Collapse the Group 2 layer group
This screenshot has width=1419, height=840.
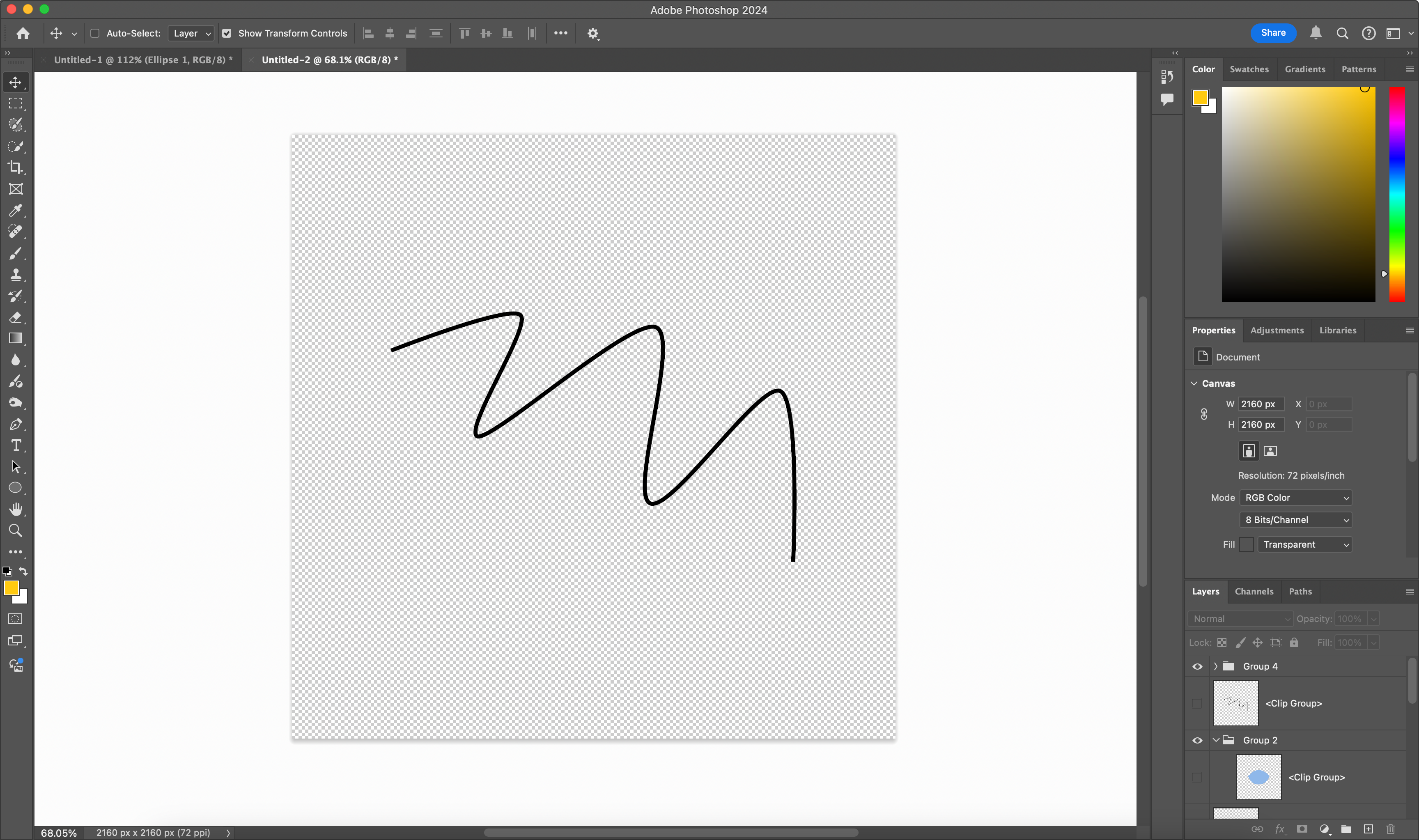(1215, 740)
